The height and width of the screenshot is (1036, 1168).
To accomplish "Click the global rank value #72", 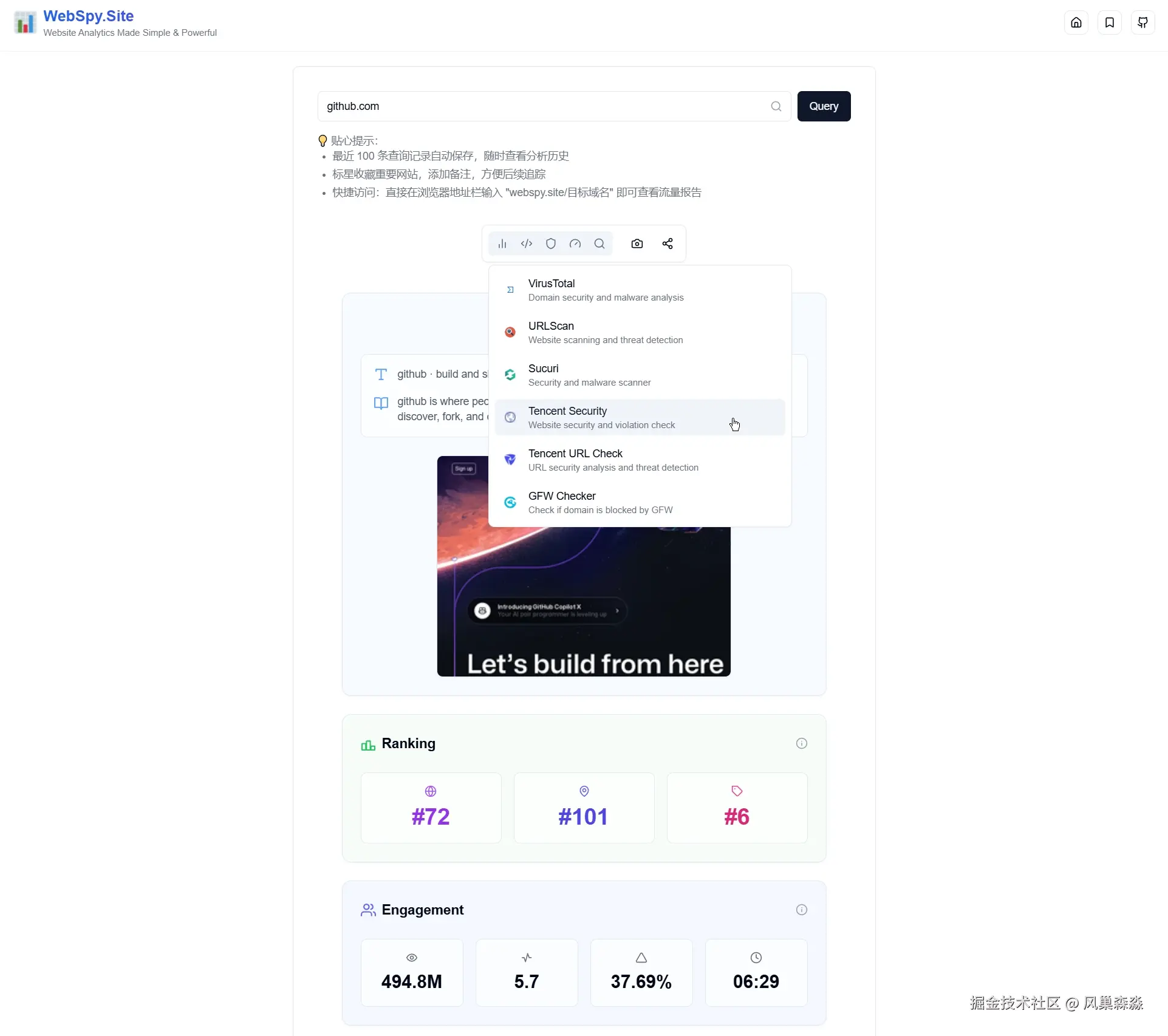I will (x=431, y=817).
